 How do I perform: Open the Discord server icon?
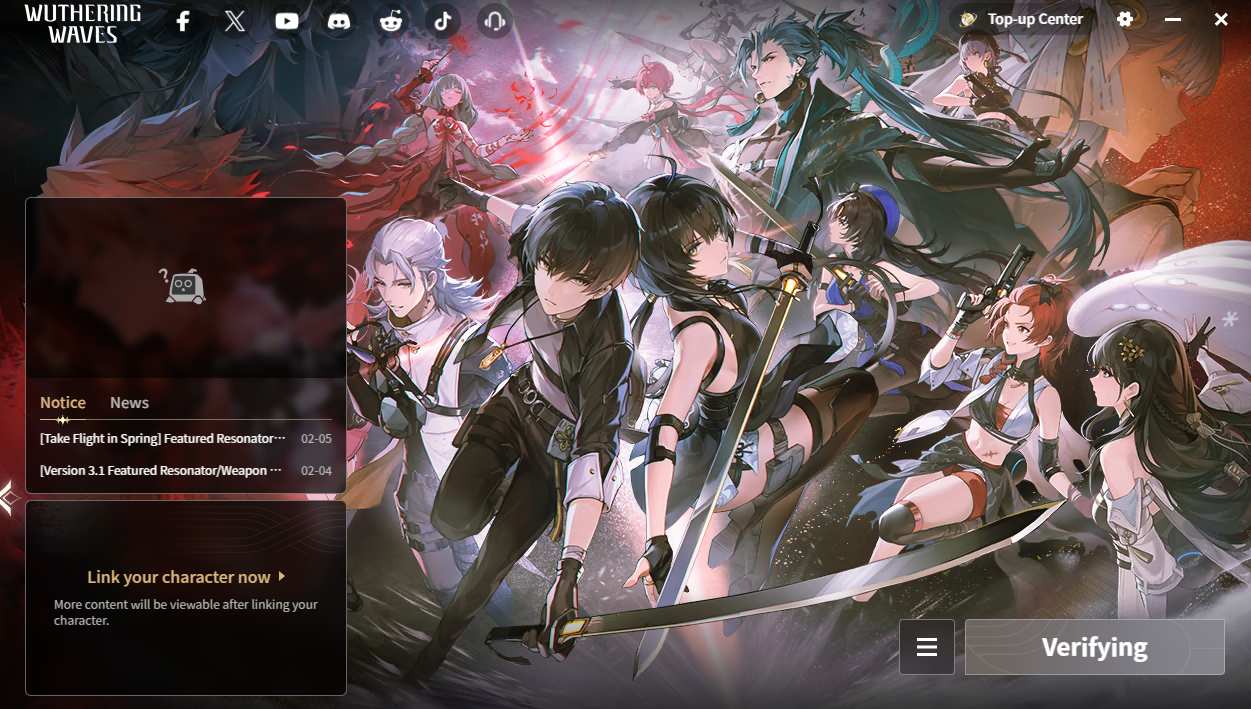(x=339, y=21)
